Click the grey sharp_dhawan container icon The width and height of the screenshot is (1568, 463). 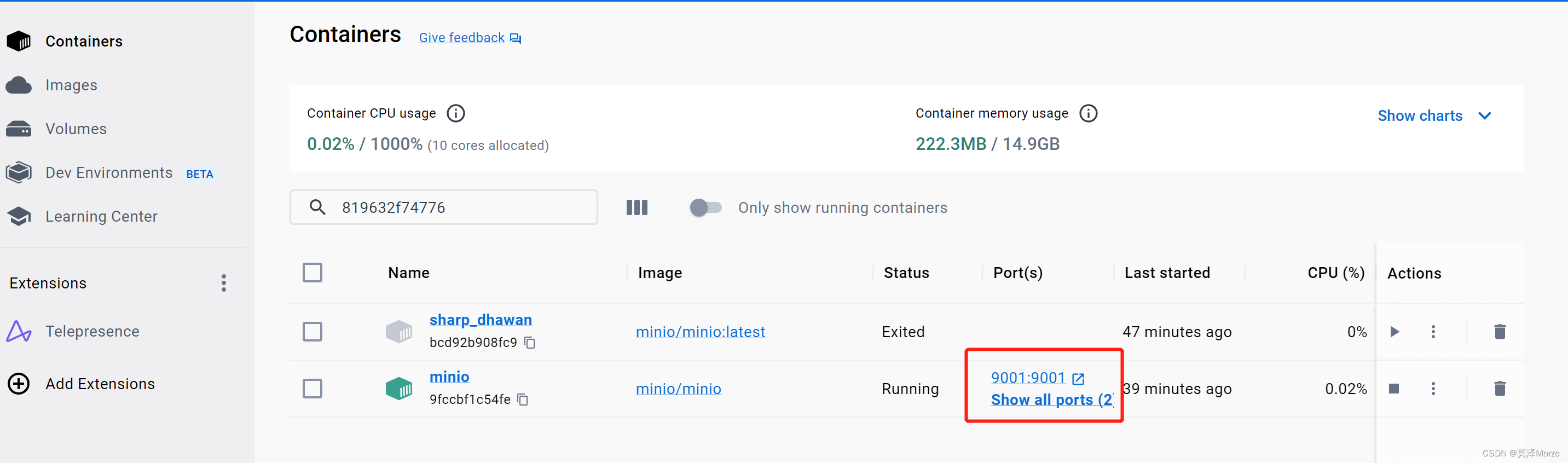pyautogui.click(x=398, y=332)
